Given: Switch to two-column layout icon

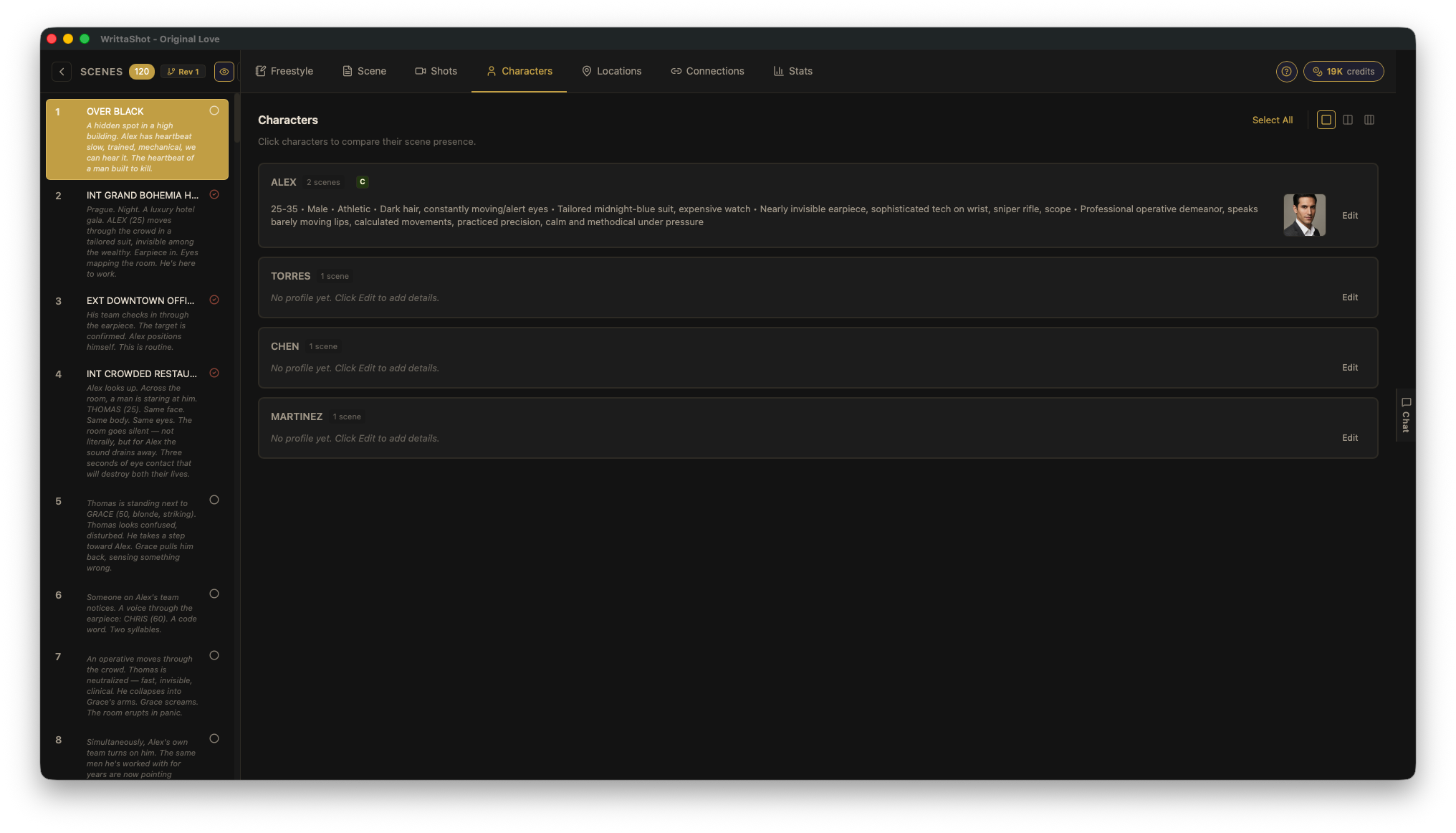Looking at the screenshot, I should point(1348,120).
